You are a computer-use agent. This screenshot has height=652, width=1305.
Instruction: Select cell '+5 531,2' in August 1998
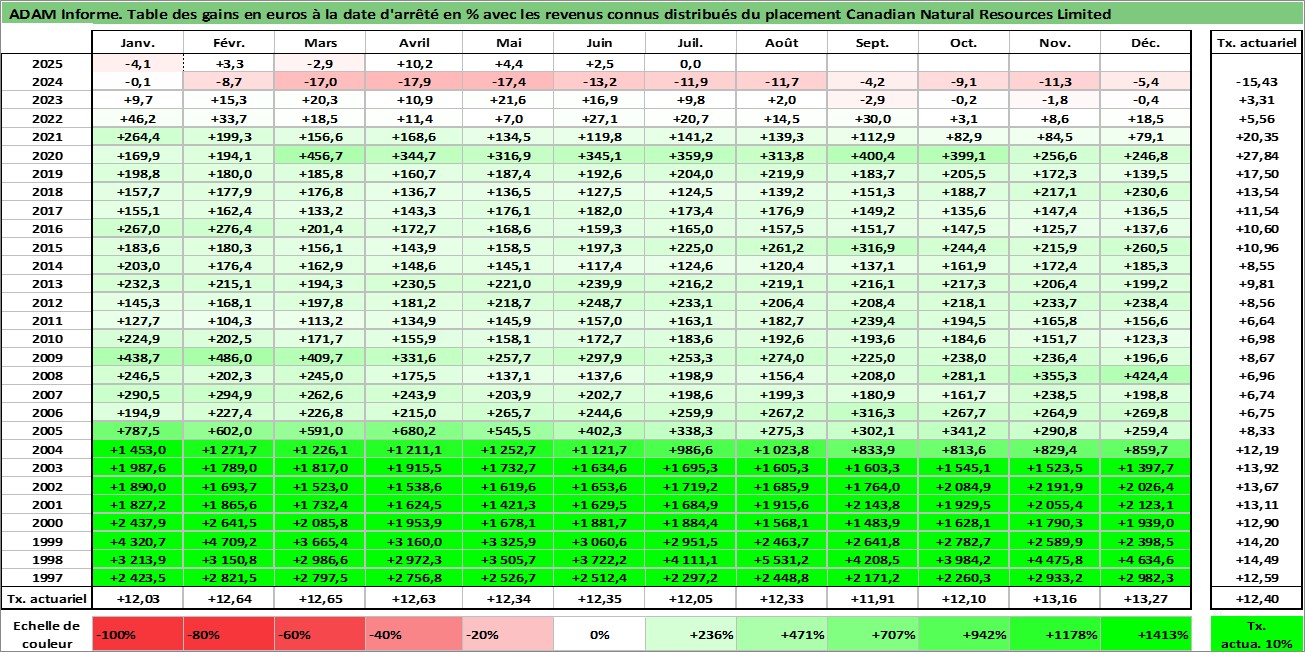(x=782, y=560)
